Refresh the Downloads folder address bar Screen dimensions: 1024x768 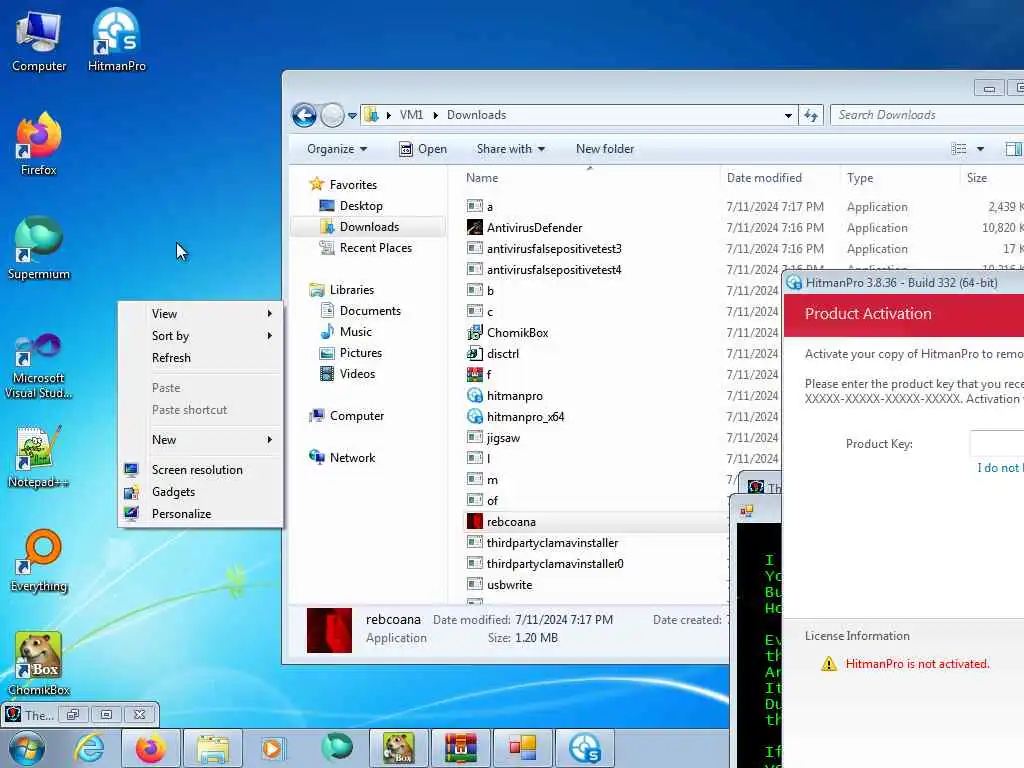click(810, 115)
